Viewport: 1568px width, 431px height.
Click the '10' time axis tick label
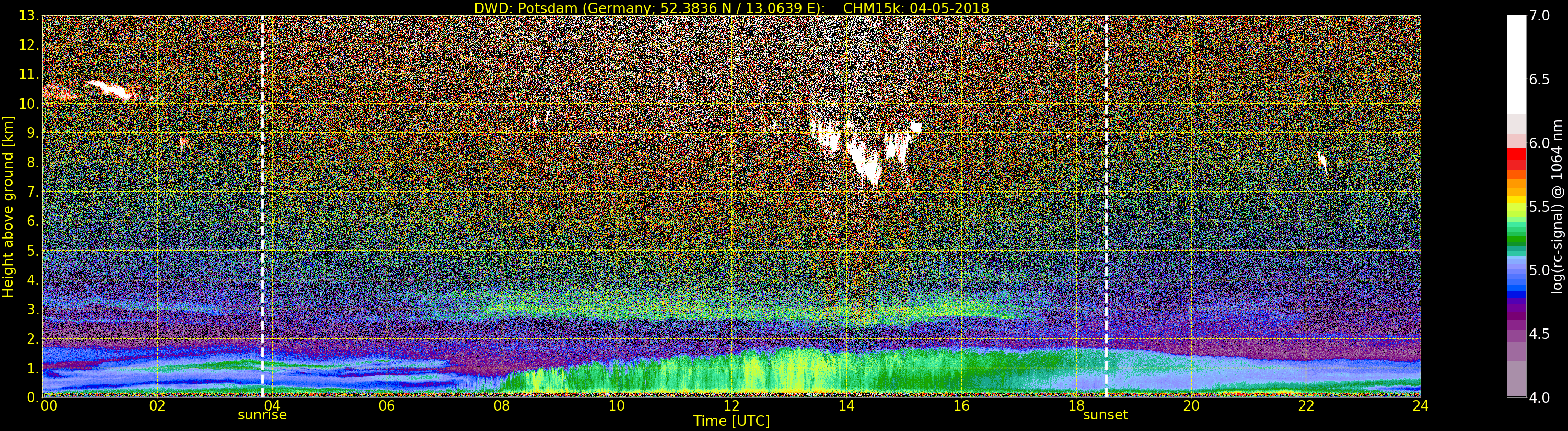(x=617, y=406)
